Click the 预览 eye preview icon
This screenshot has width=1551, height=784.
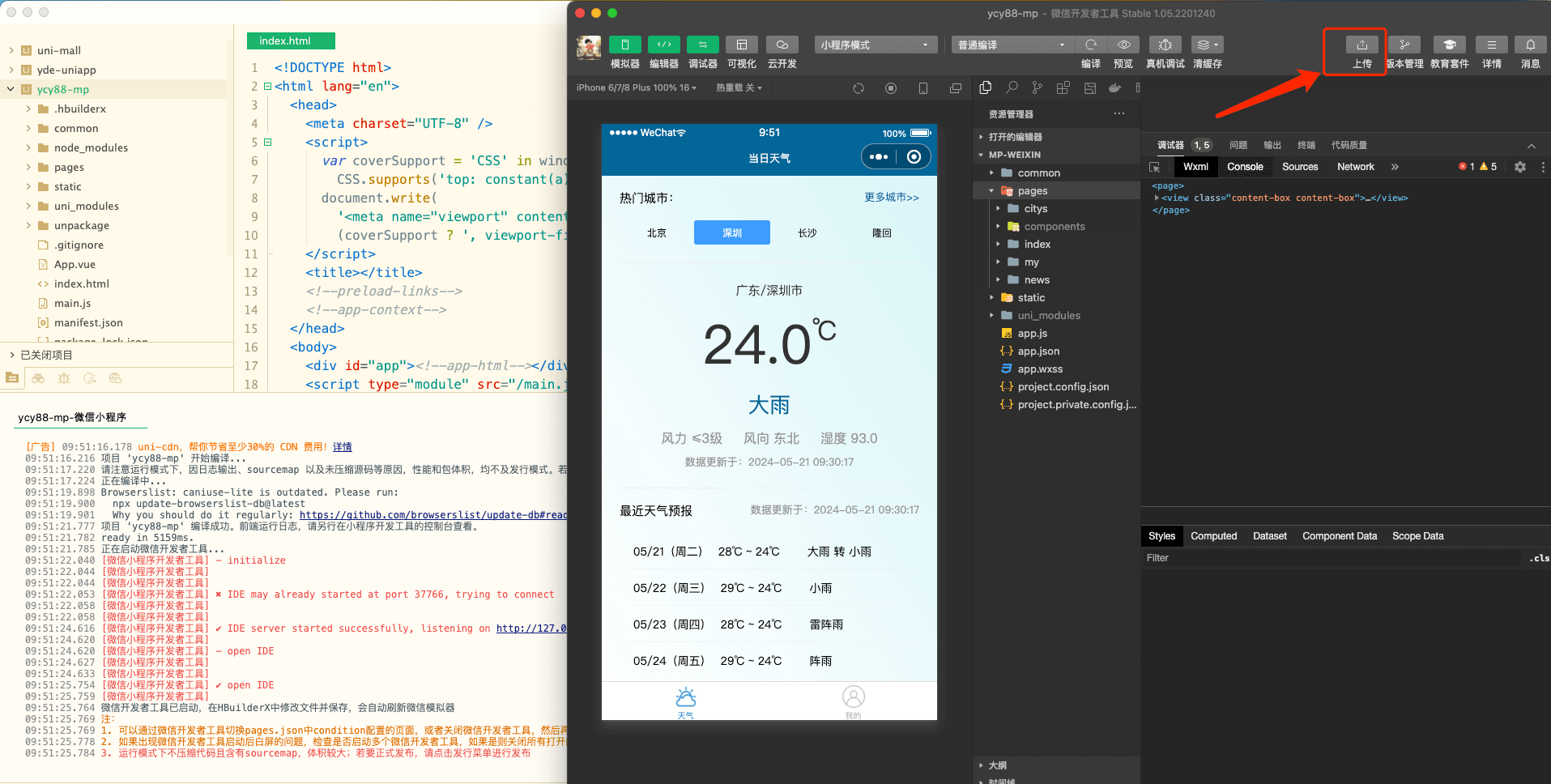(x=1123, y=45)
